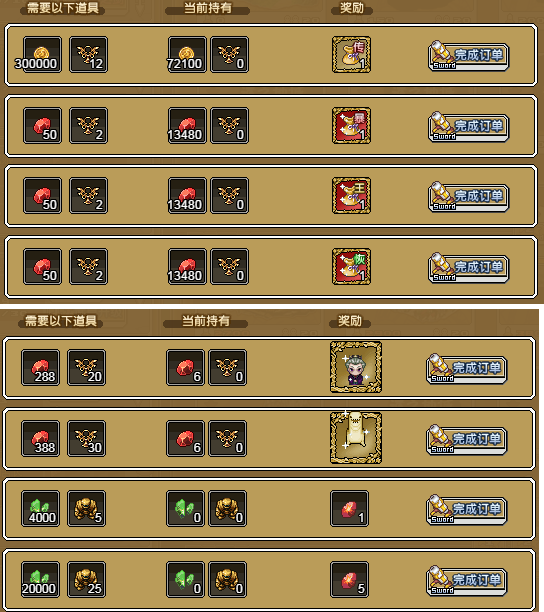Select the 暴 red bag reward icon
Image resolution: width=544 pixels, height=612 pixels.
pyautogui.click(x=351, y=126)
